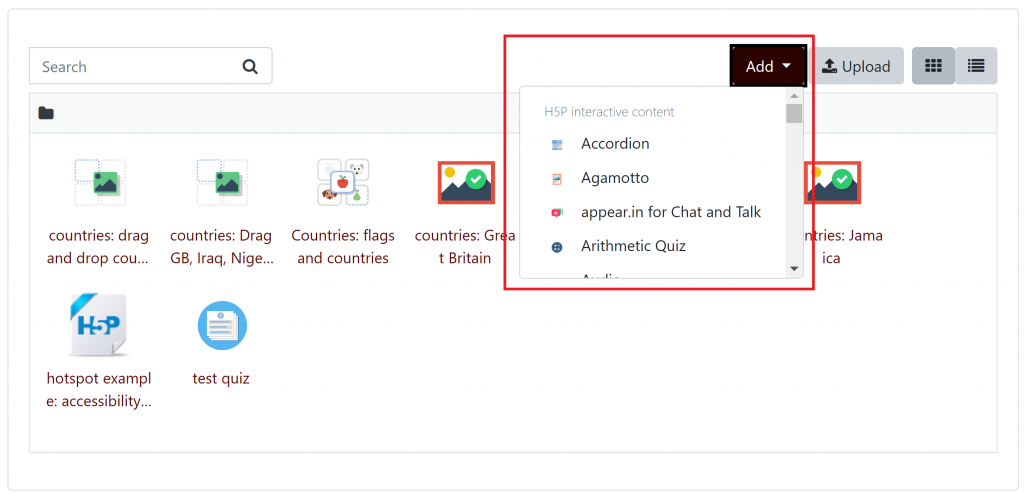Open link 'countries: drag and drop cou...'
The height and width of the screenshot is (494, 1024).
[99, 247]
